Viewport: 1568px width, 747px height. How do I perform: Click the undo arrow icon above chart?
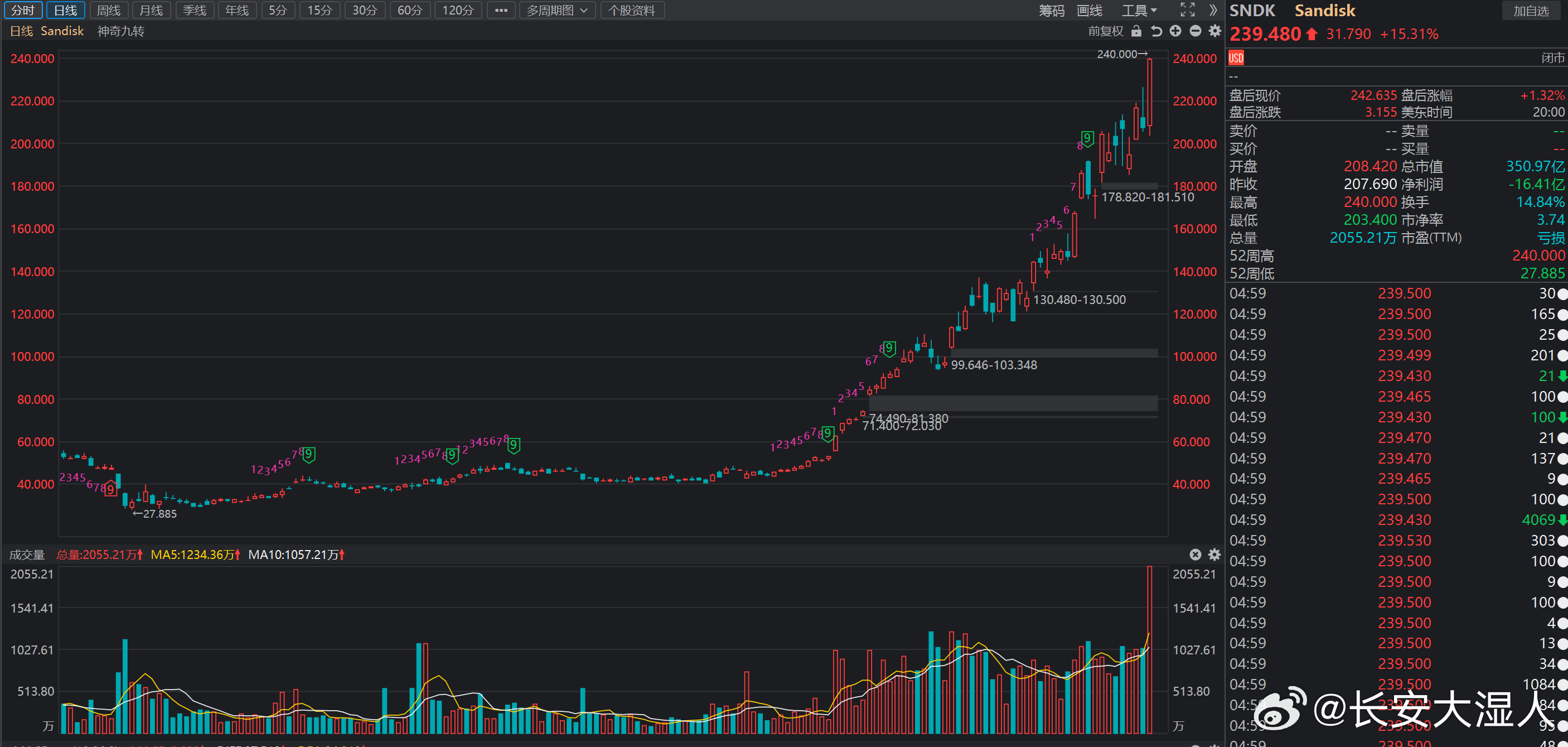pos(1156,31)
